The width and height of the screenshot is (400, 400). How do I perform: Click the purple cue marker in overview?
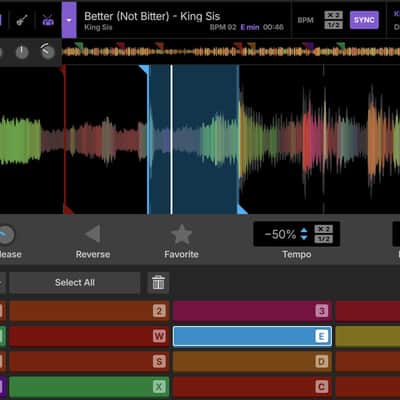[x=309, y=46]
